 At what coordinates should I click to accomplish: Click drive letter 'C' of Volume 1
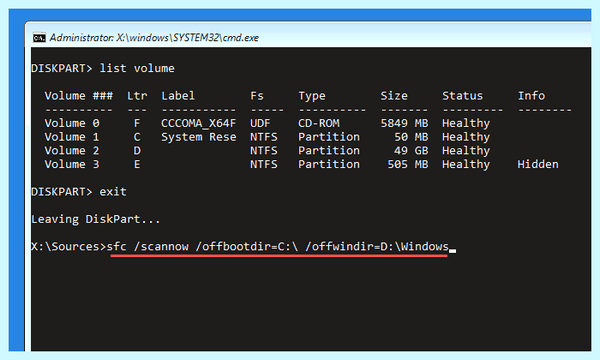click(x=137, y=137)
